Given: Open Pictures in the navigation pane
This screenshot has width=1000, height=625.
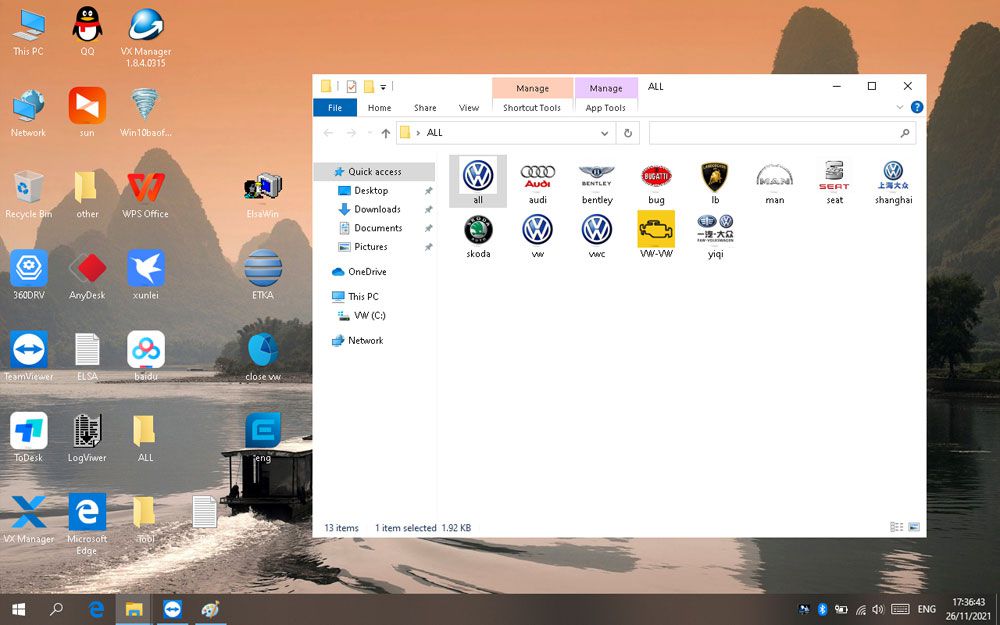Looking at the screenshot, I should tap(371, 247).
